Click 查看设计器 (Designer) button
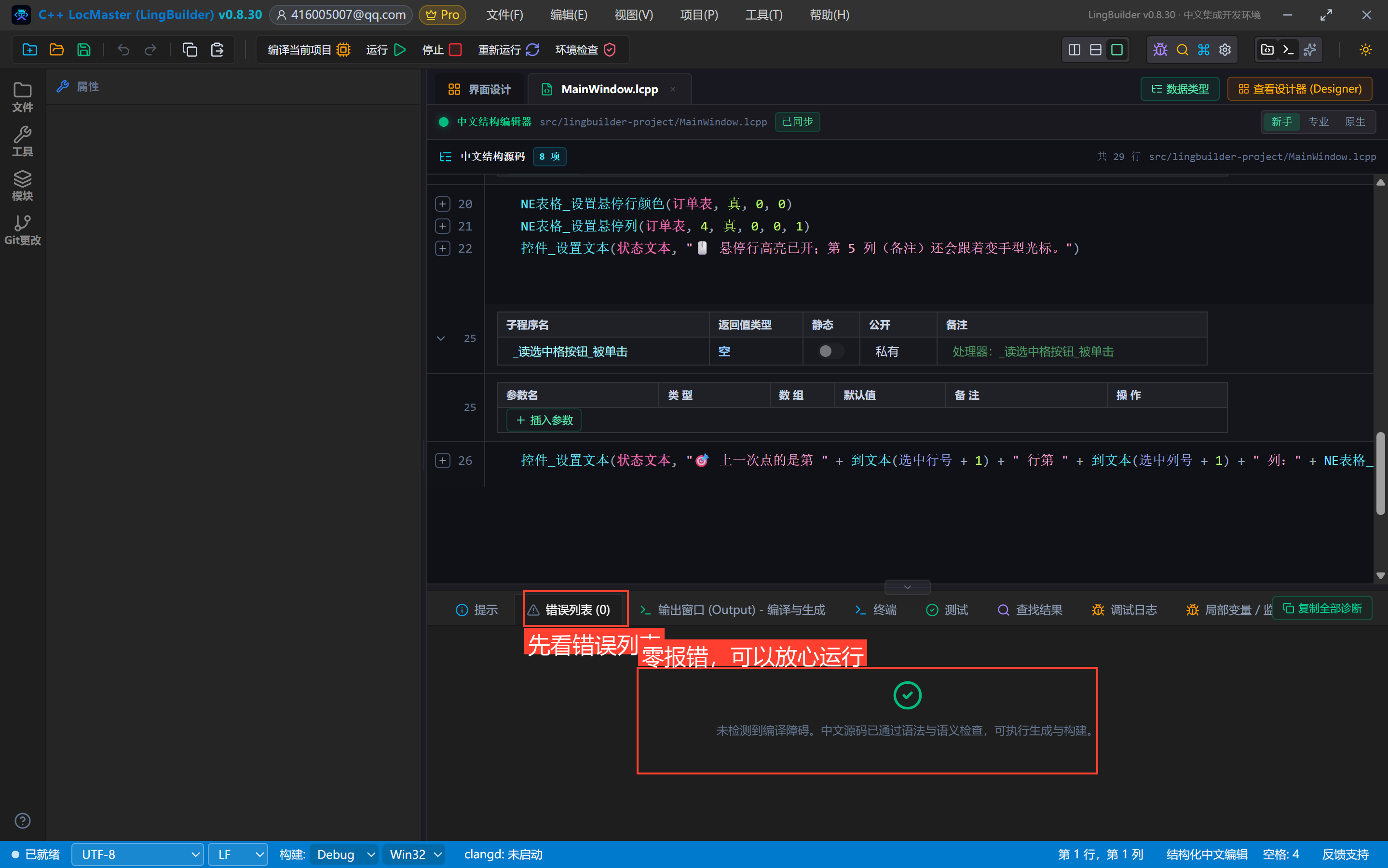This screenshot has width=1388, height=868. (1300, 89)
